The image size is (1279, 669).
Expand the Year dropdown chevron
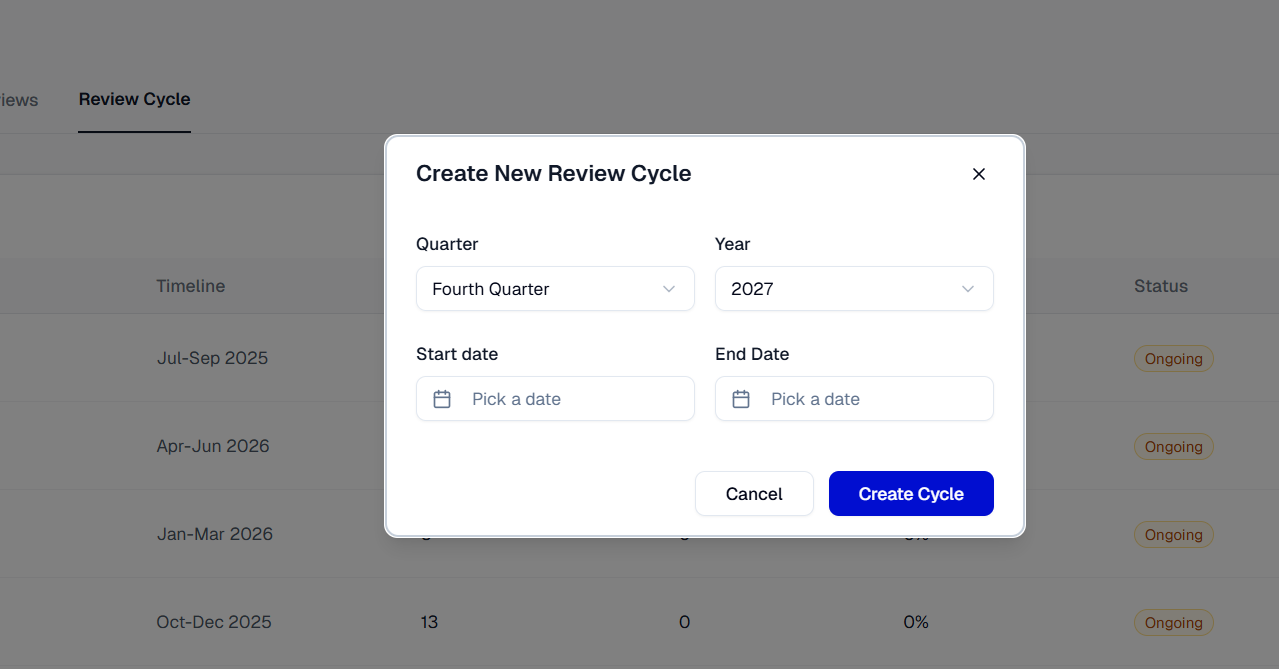coord(967,289)
